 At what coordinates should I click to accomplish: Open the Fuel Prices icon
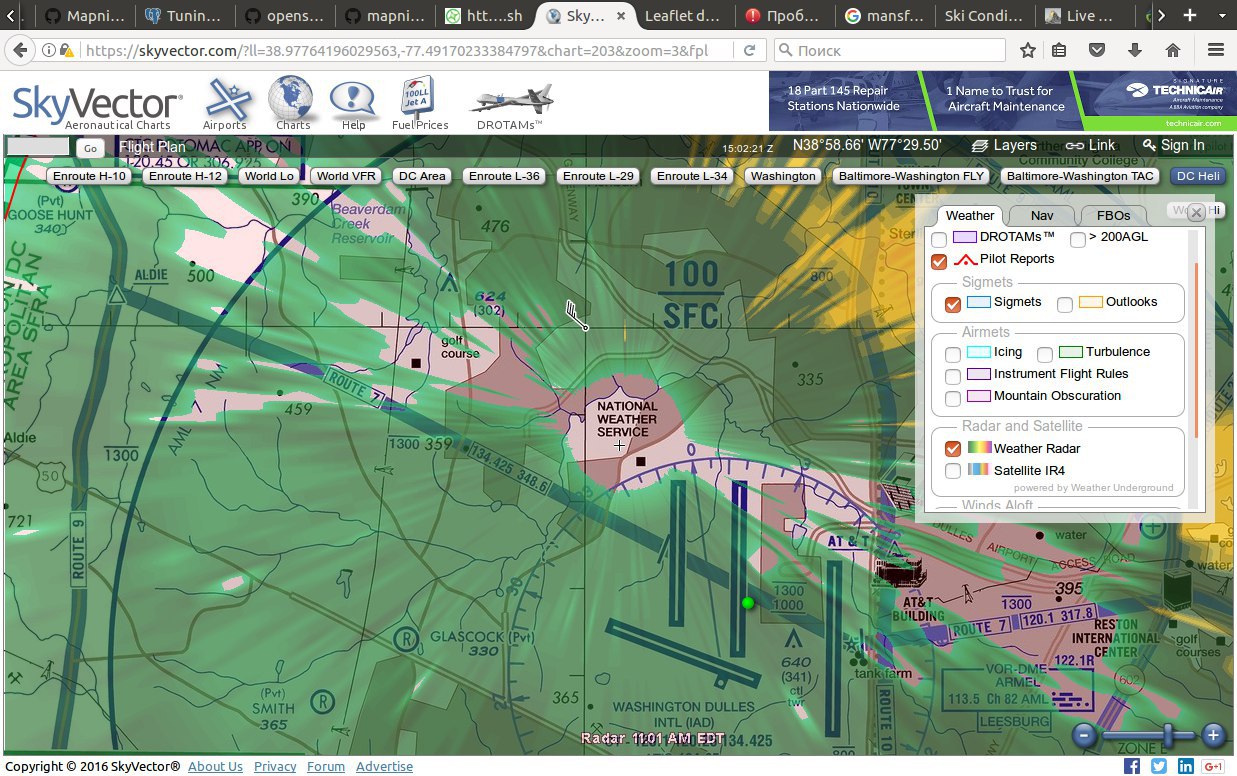(420, 103)
